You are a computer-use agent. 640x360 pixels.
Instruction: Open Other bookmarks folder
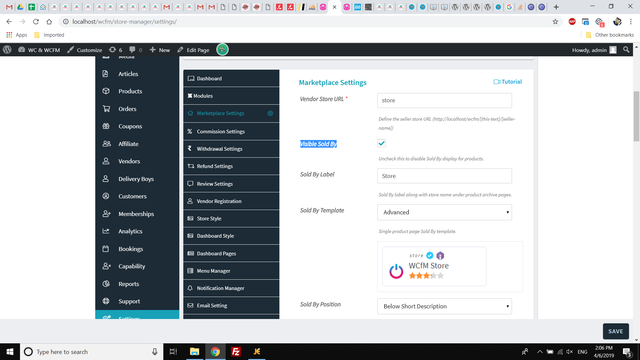[610, 35]
